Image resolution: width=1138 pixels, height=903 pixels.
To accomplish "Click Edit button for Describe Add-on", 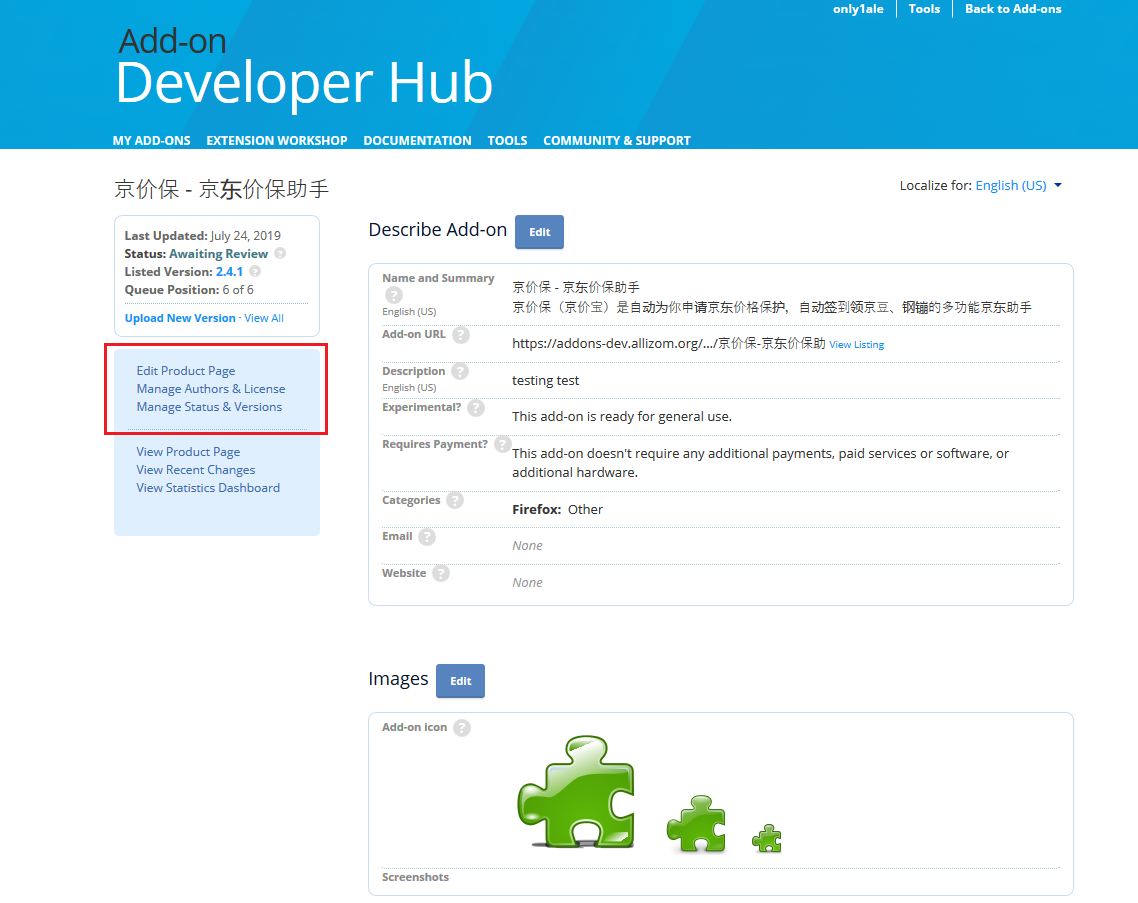I will pyautogui.click(x=539, y=232).
